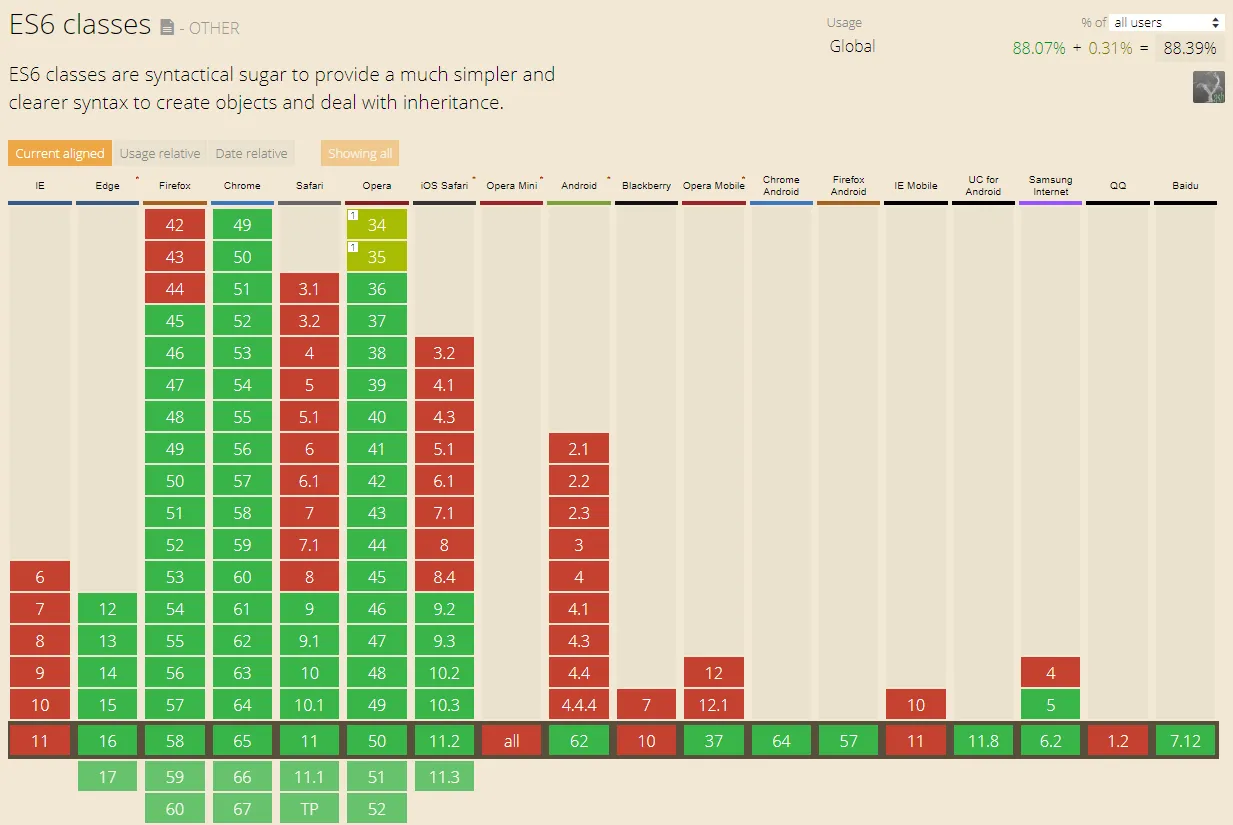Open note 1 flag on Opera 34
The width and height of the screenshot is (1233, 825).
353,215
